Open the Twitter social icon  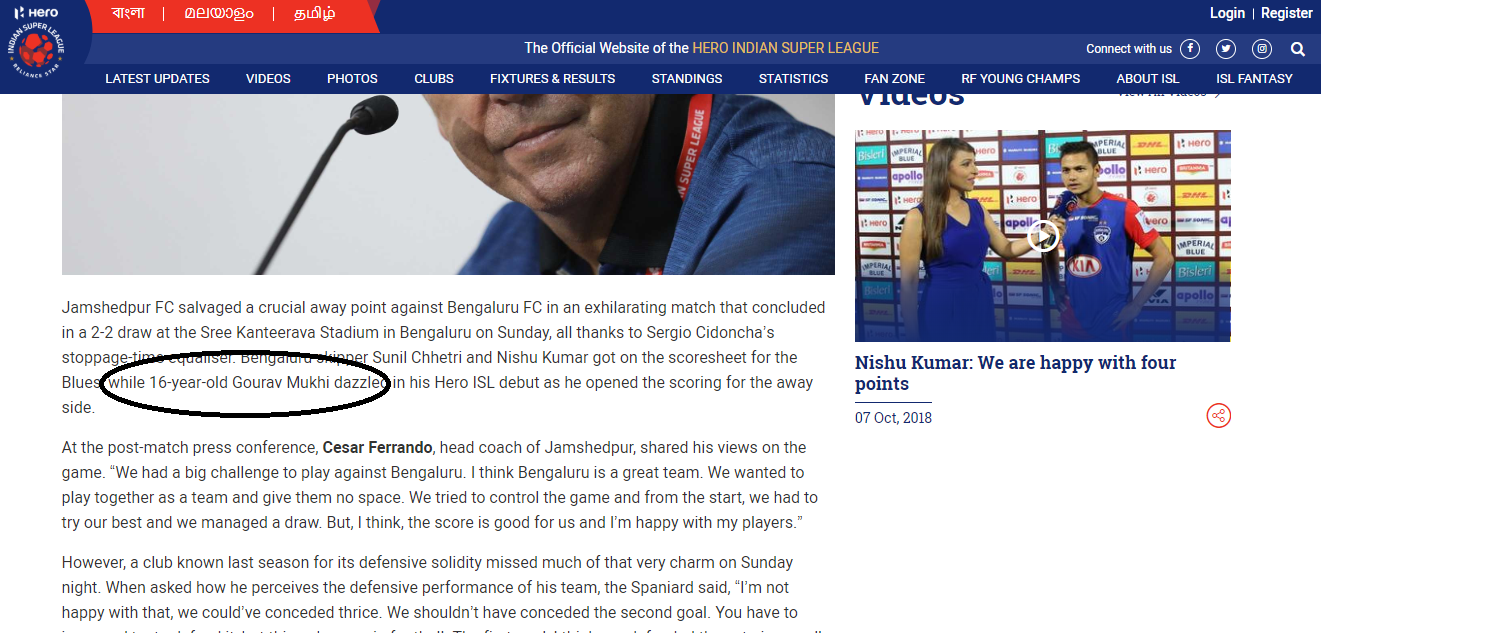pos(1226,49)
